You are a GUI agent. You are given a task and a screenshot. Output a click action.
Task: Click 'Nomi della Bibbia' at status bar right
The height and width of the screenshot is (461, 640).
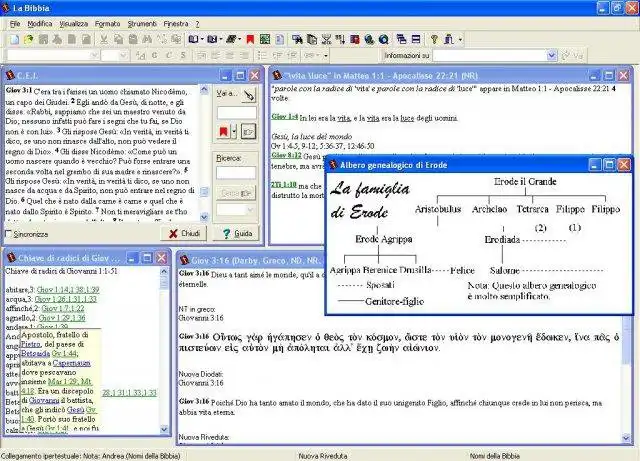(495, 456)
